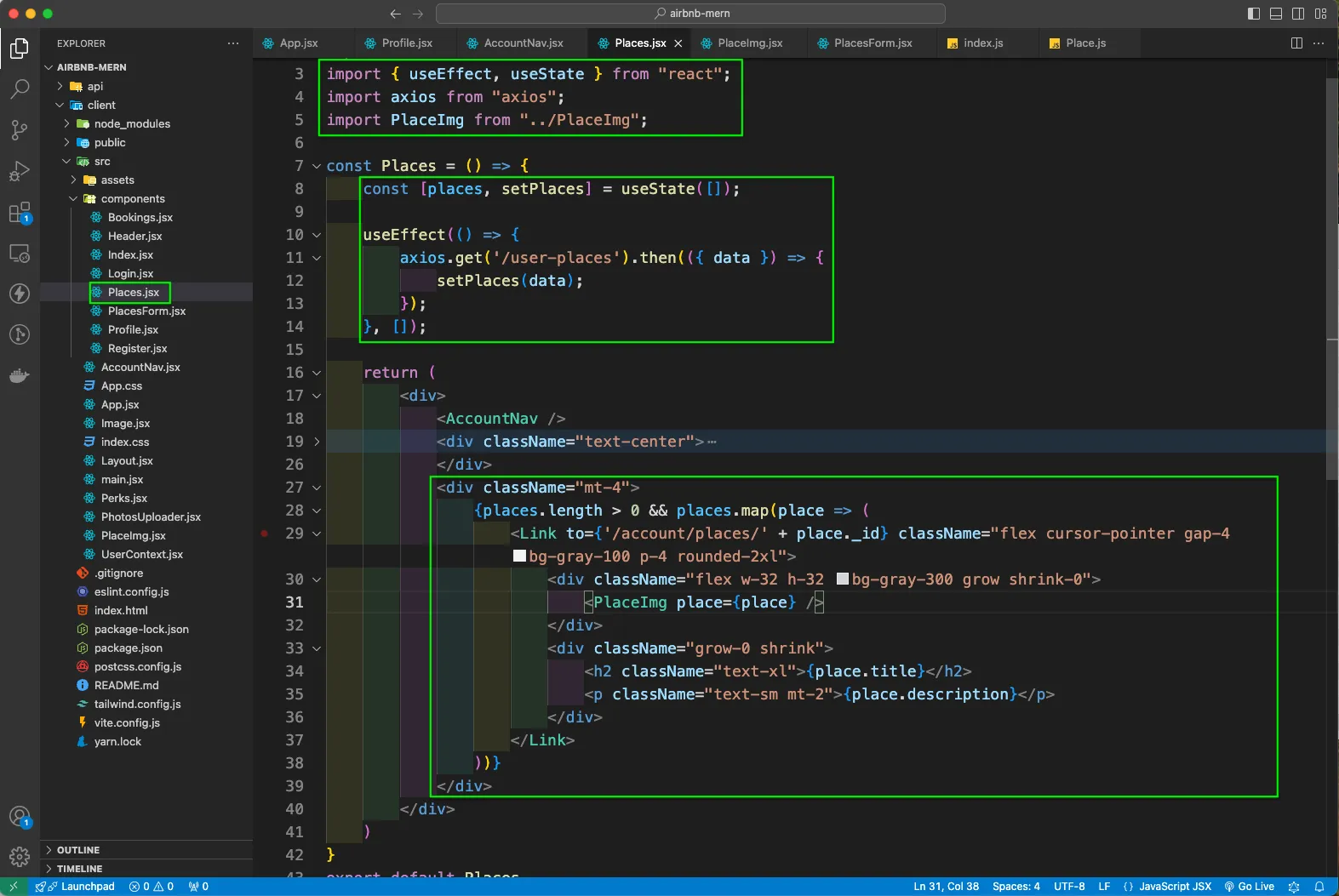Close the Places.jsx tab
This screenshot has width=1339, height=896.
coord(678,43)
